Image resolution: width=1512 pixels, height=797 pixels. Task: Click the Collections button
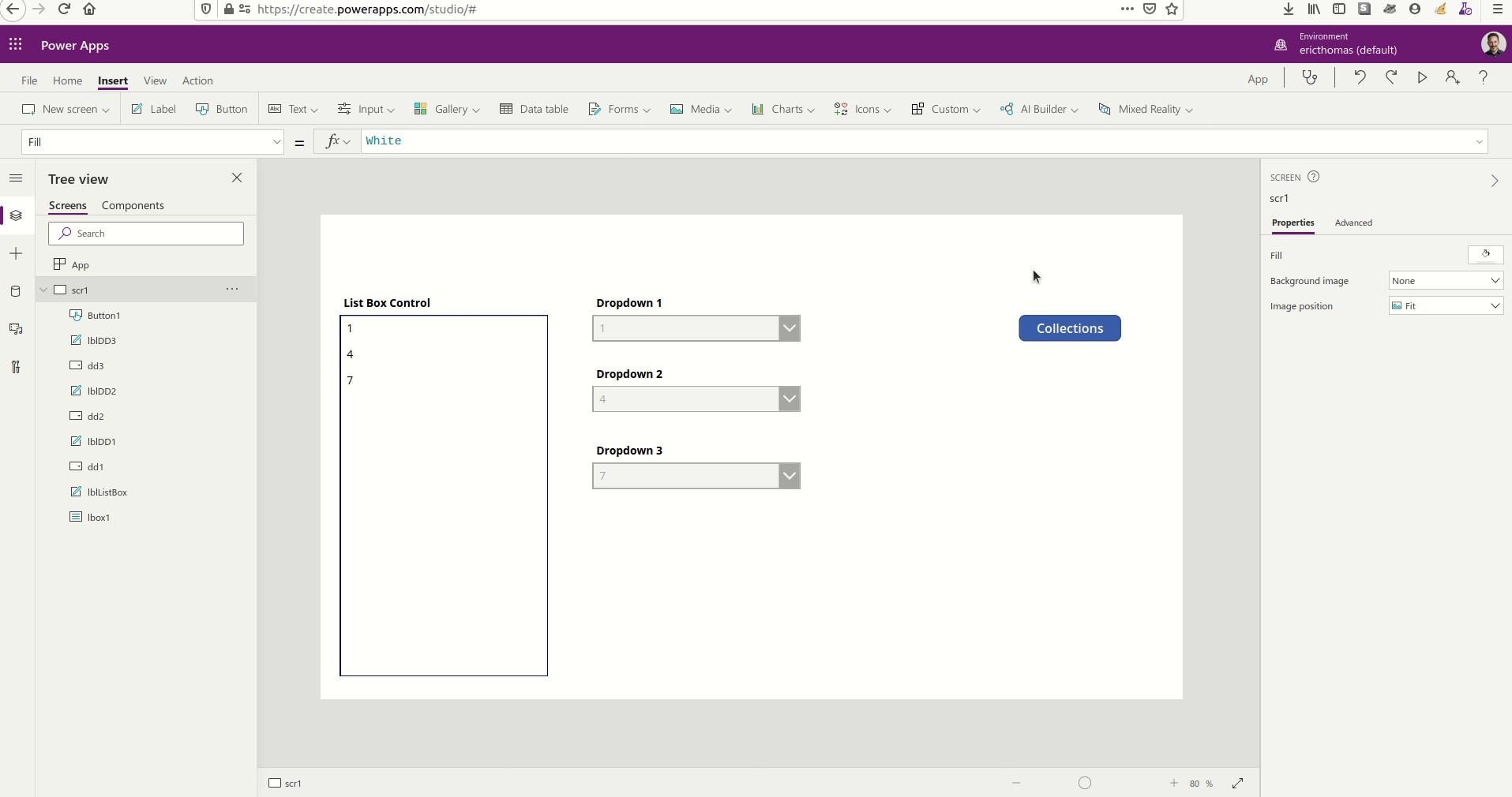(x=1070, y=328)
